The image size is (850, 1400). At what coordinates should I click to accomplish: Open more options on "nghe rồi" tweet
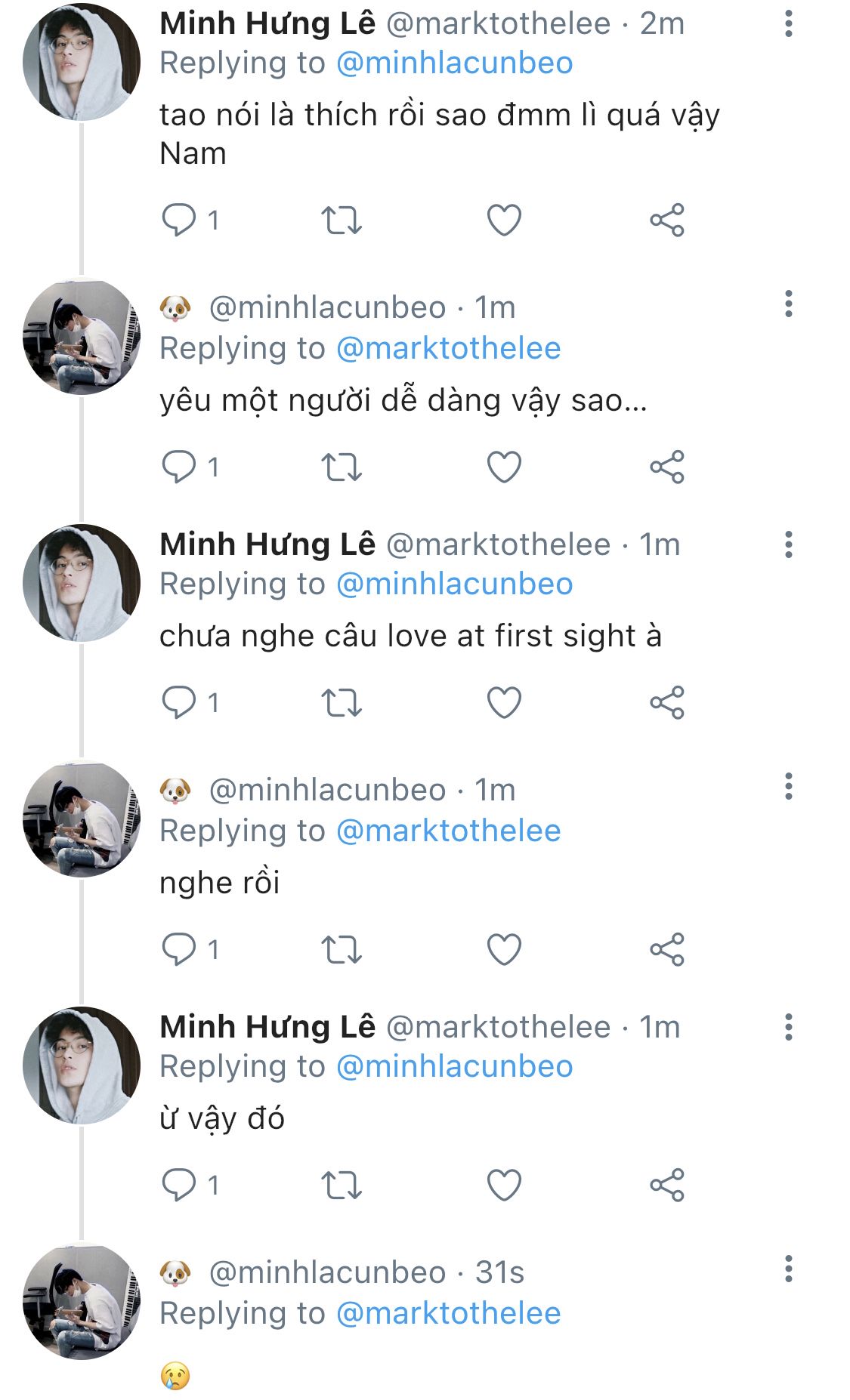point(788,787)
